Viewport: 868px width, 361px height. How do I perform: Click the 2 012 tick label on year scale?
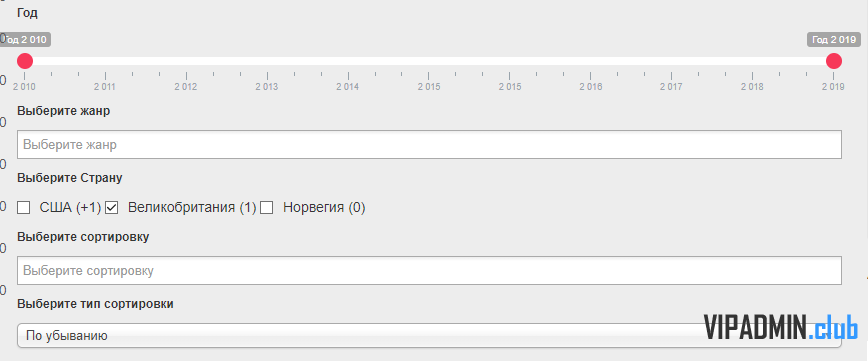[x=185, y=87]
